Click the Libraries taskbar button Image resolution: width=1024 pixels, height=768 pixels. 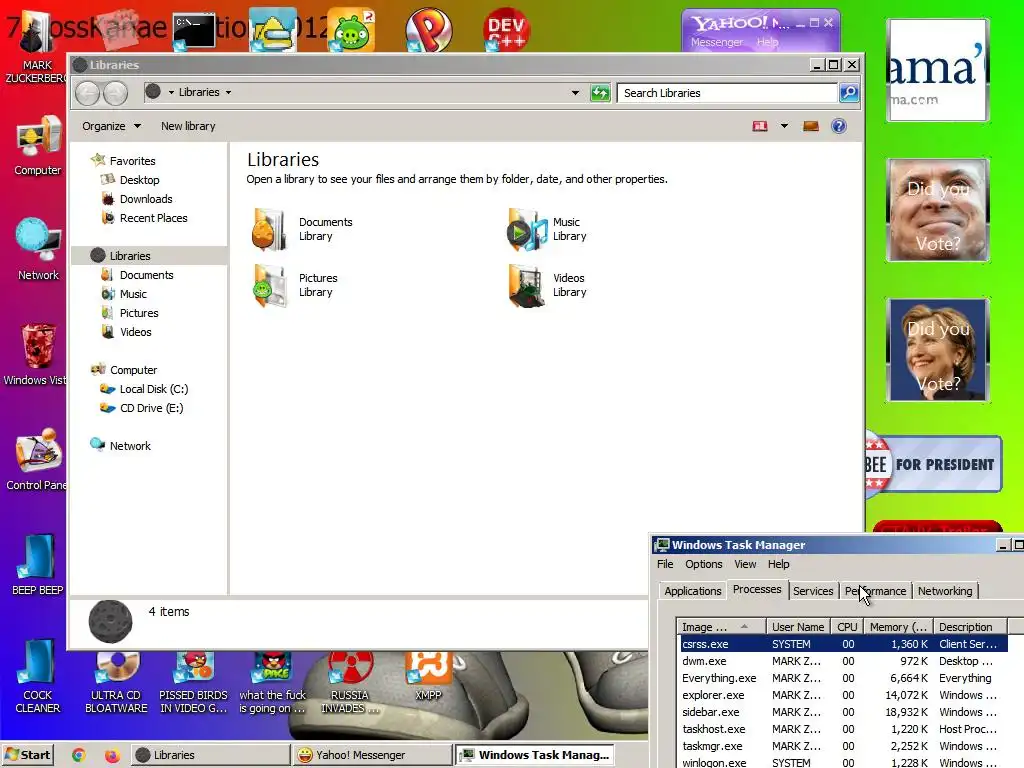point(211,755)
